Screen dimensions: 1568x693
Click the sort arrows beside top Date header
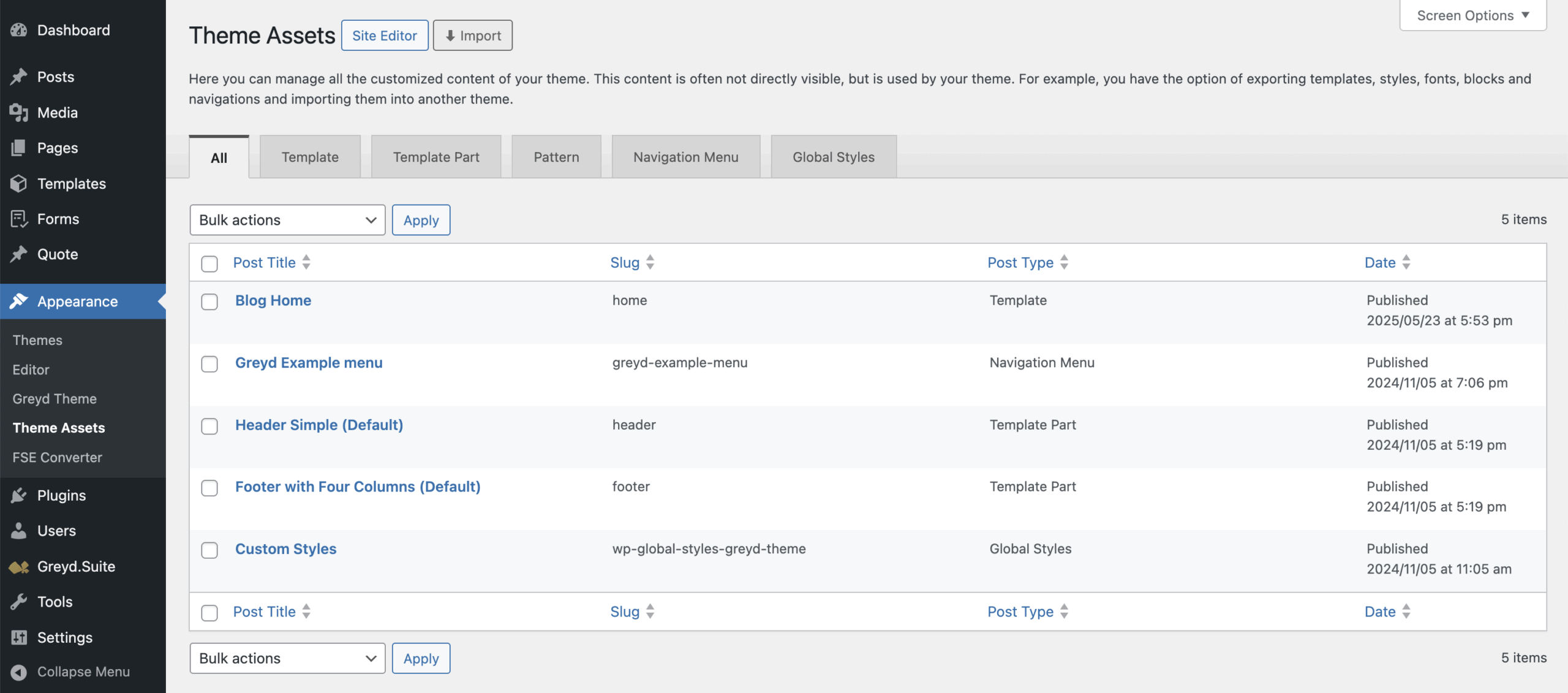click(x=1406, y=262)
